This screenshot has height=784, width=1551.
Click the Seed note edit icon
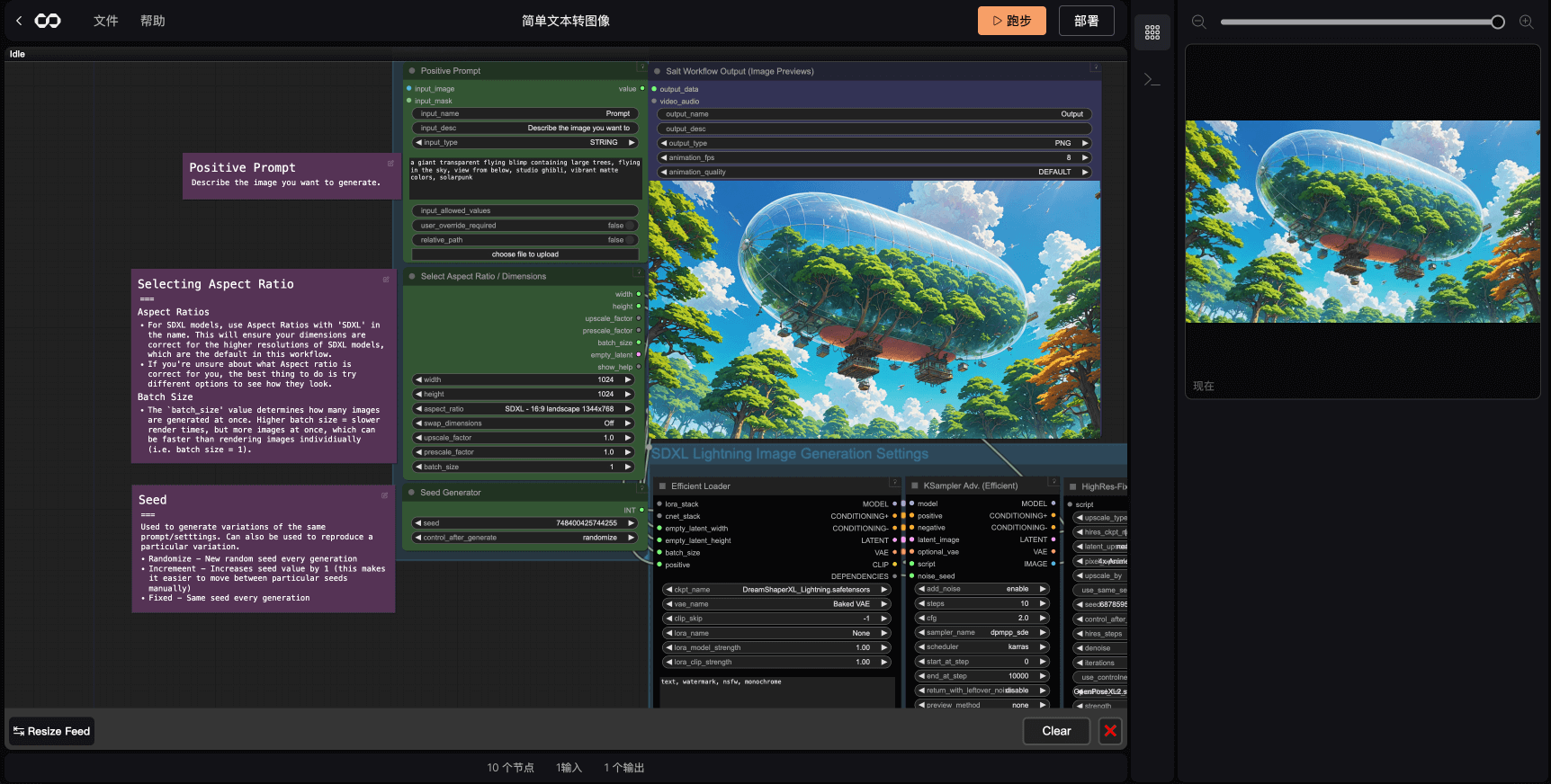384,495
